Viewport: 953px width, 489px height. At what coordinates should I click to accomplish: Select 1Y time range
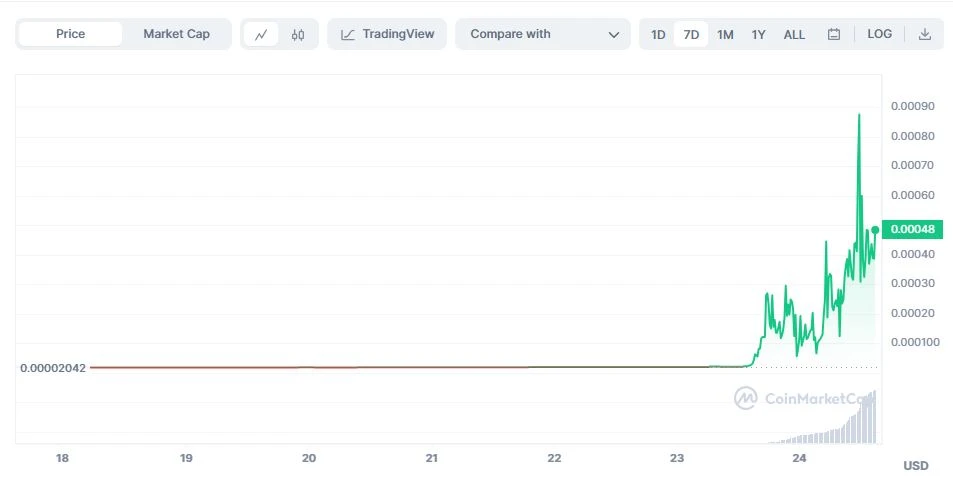point(759,34)
